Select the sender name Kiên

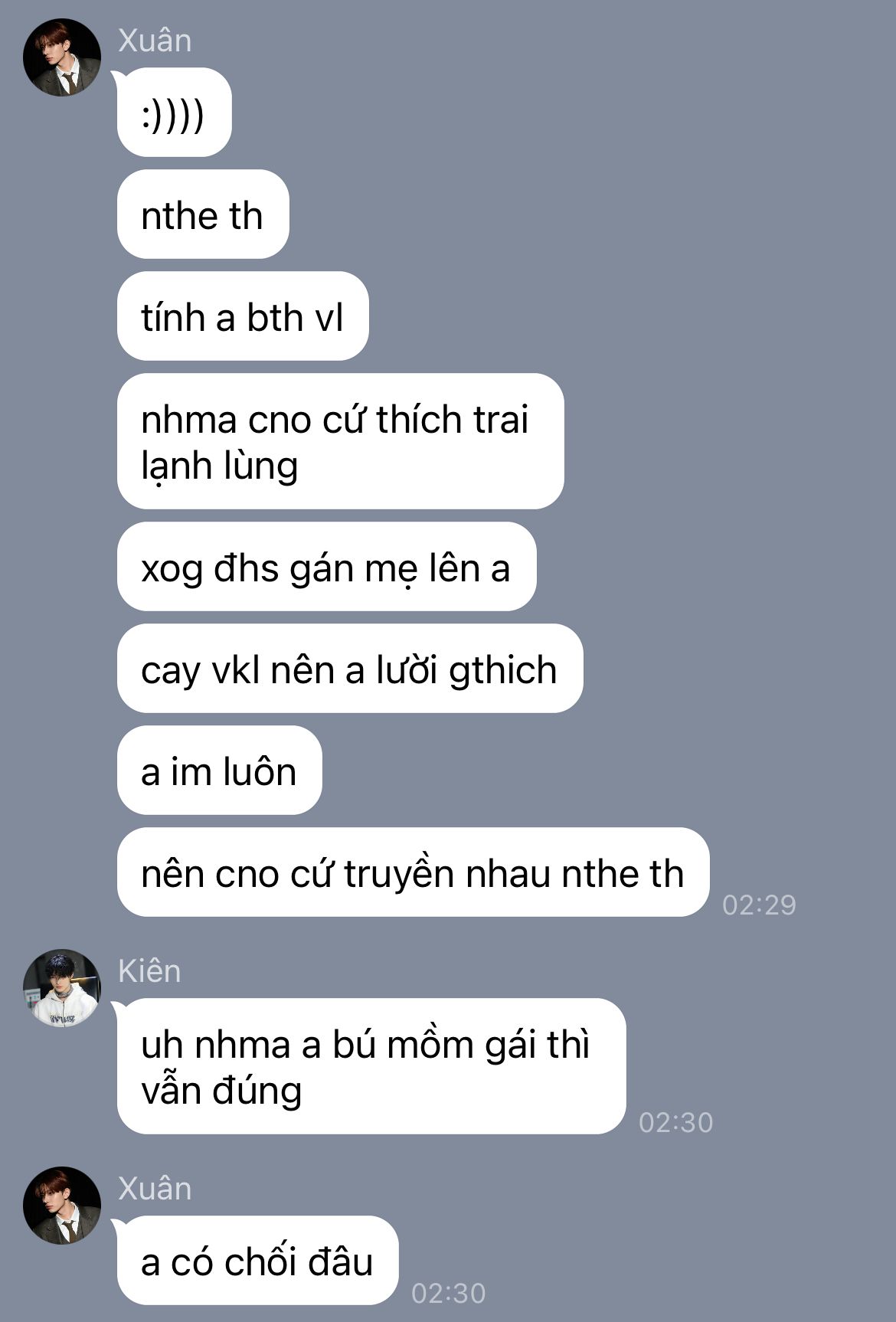tap(149, 970)
